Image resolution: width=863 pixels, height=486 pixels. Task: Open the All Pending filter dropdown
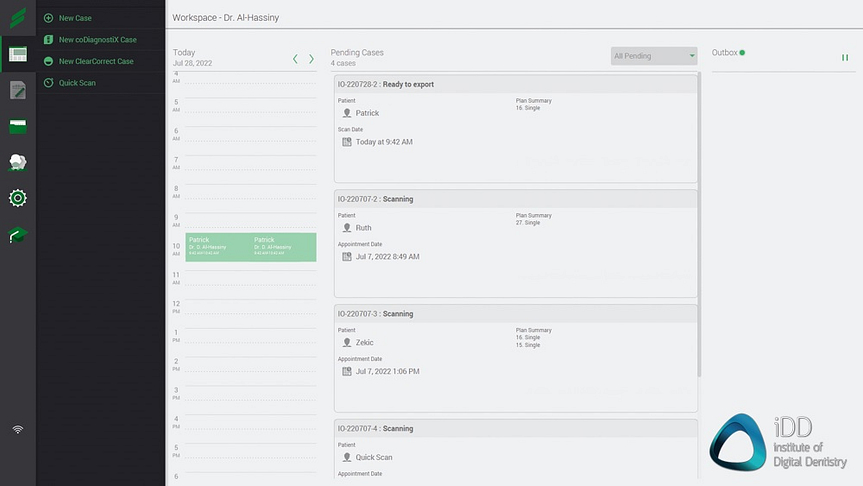click(654, 56)
